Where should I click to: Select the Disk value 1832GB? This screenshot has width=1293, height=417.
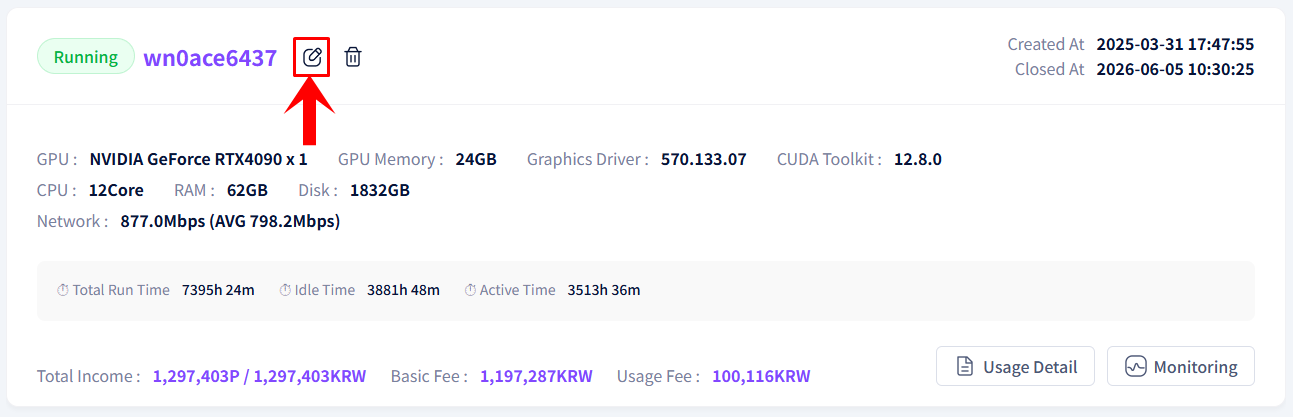(x=380, y=190)
